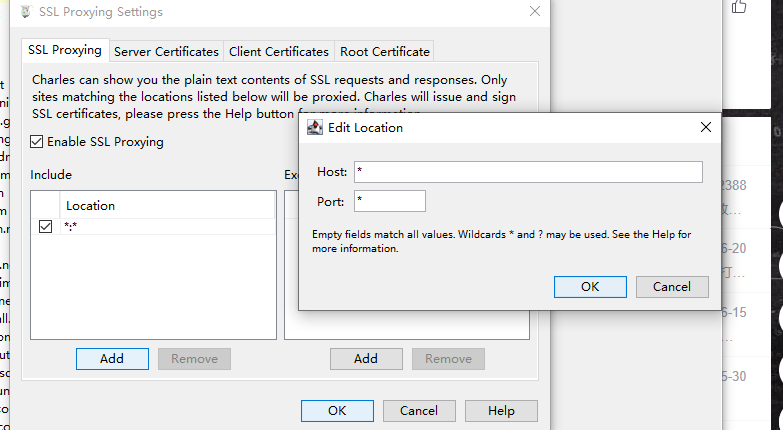Cancel the Edit Location dialog

pyautogui.click(x=671, y=287)
